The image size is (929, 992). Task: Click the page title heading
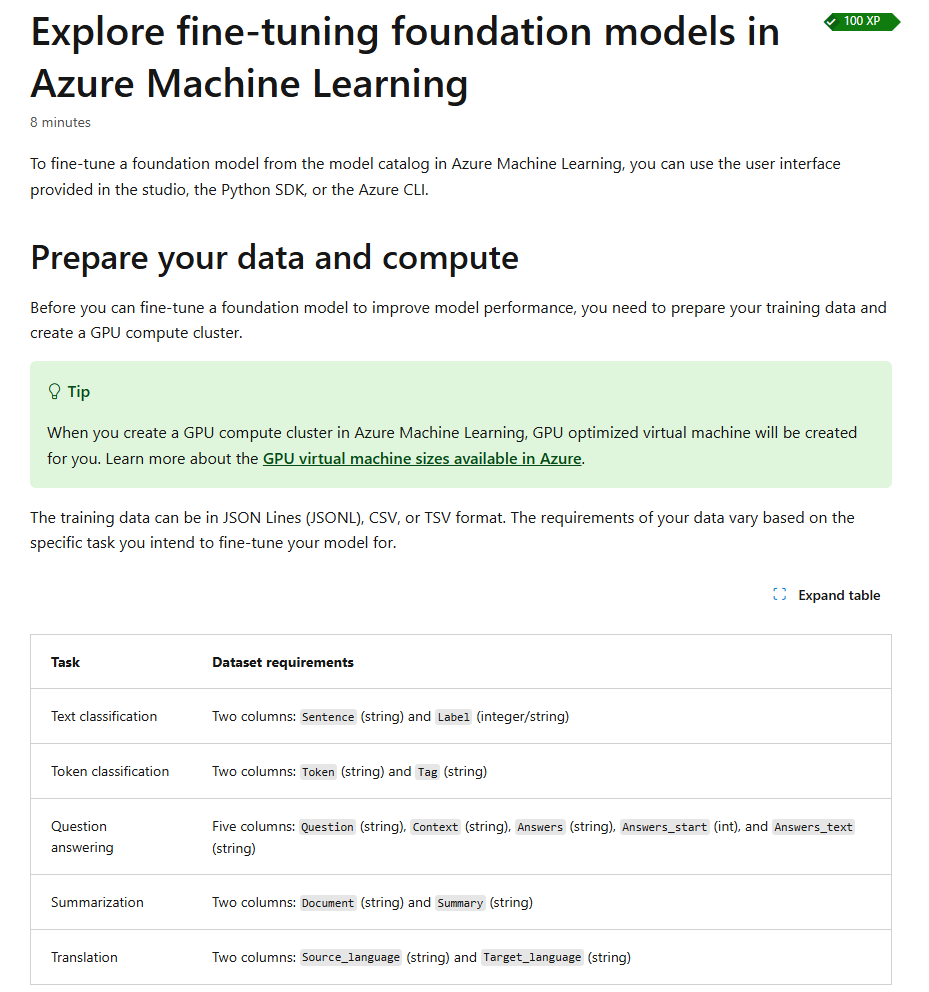405,58
